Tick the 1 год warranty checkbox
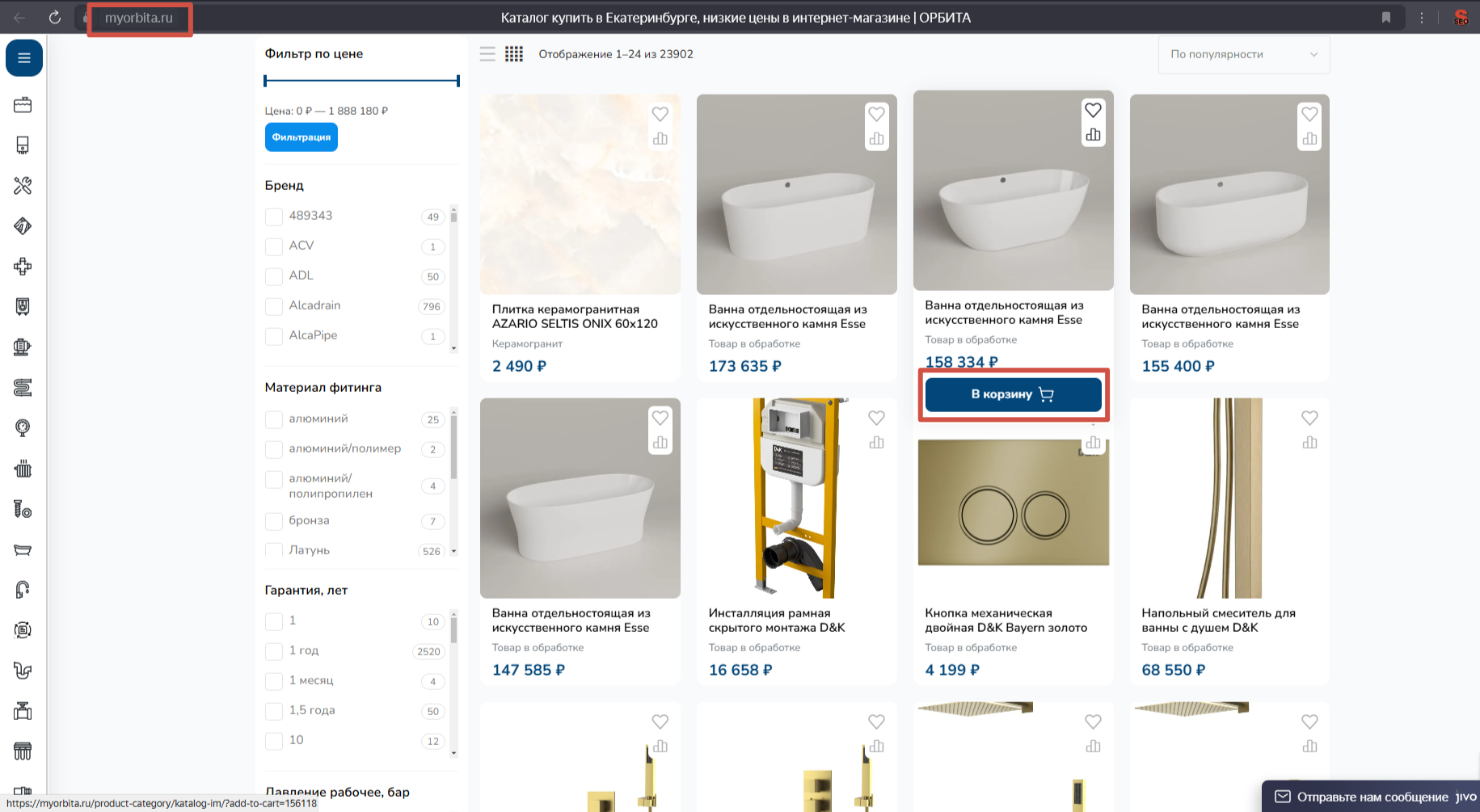Screen dimensions: 1480x812 274,651
